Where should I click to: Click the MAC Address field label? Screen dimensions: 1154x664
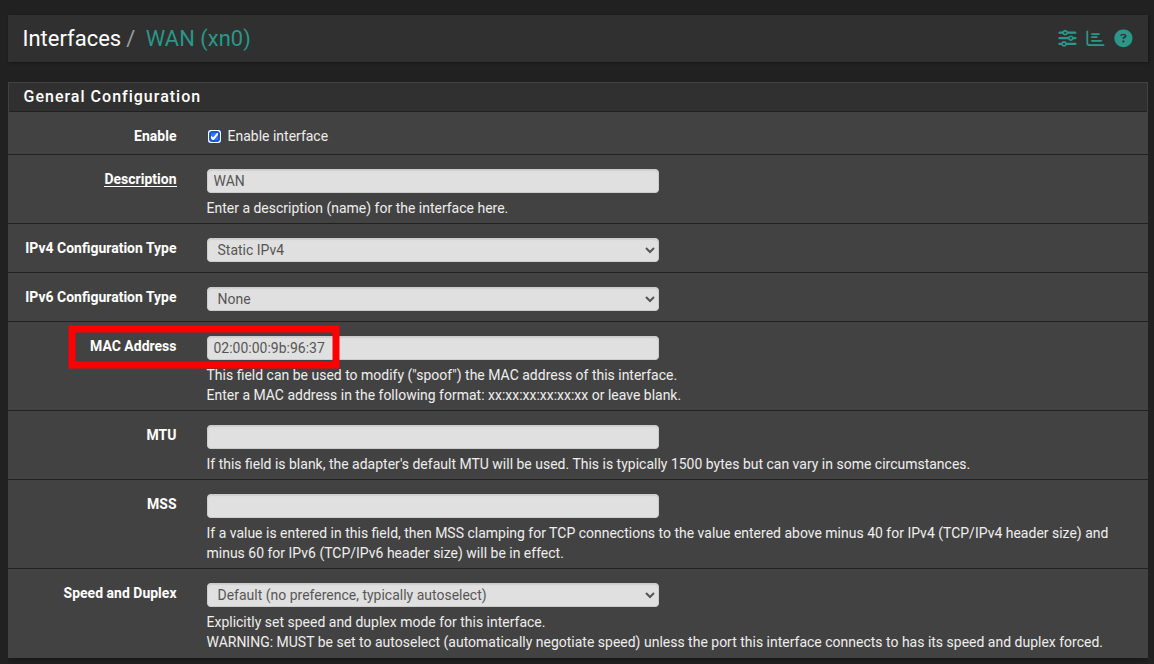132,346
